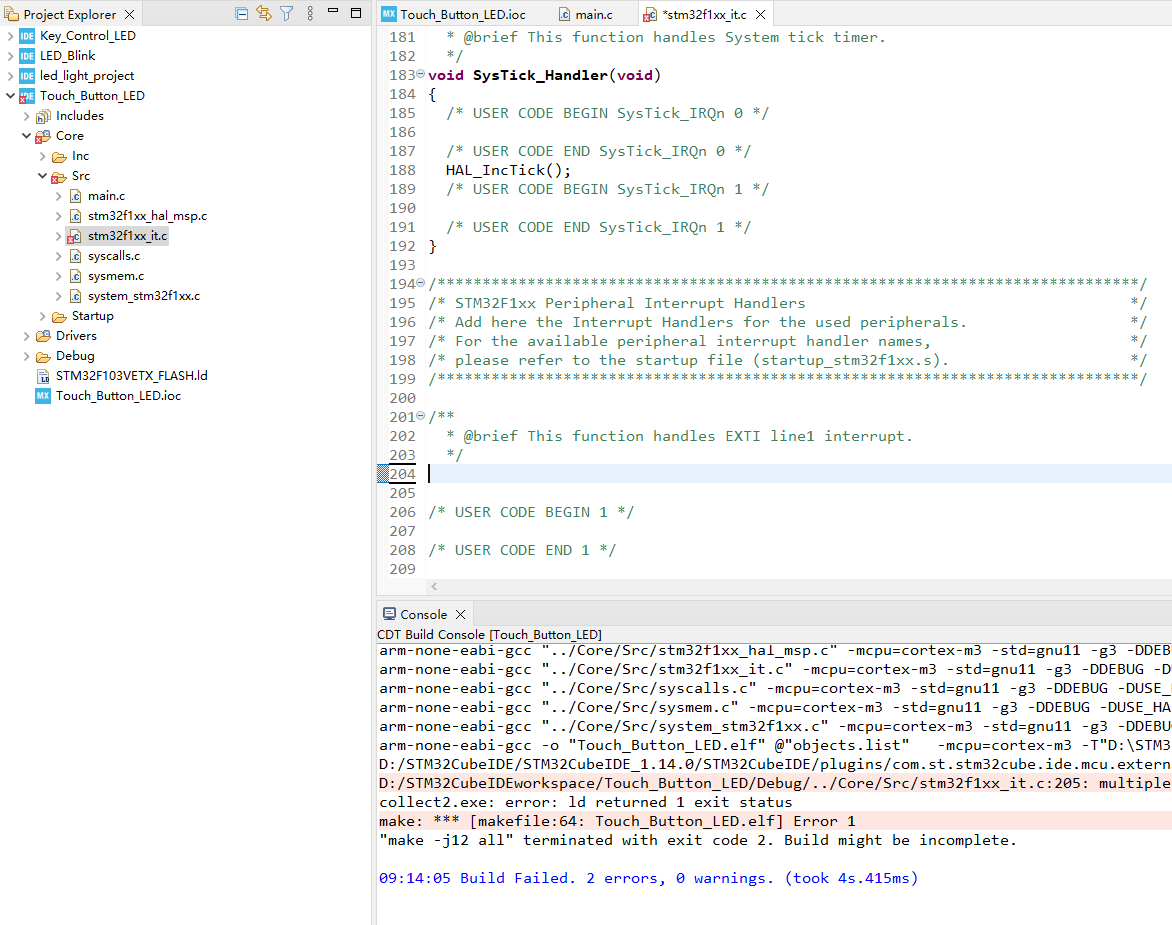Viewport: 1172px width, 925px height.
Task: Select sysmem.c file
Action: coord(116,276)
